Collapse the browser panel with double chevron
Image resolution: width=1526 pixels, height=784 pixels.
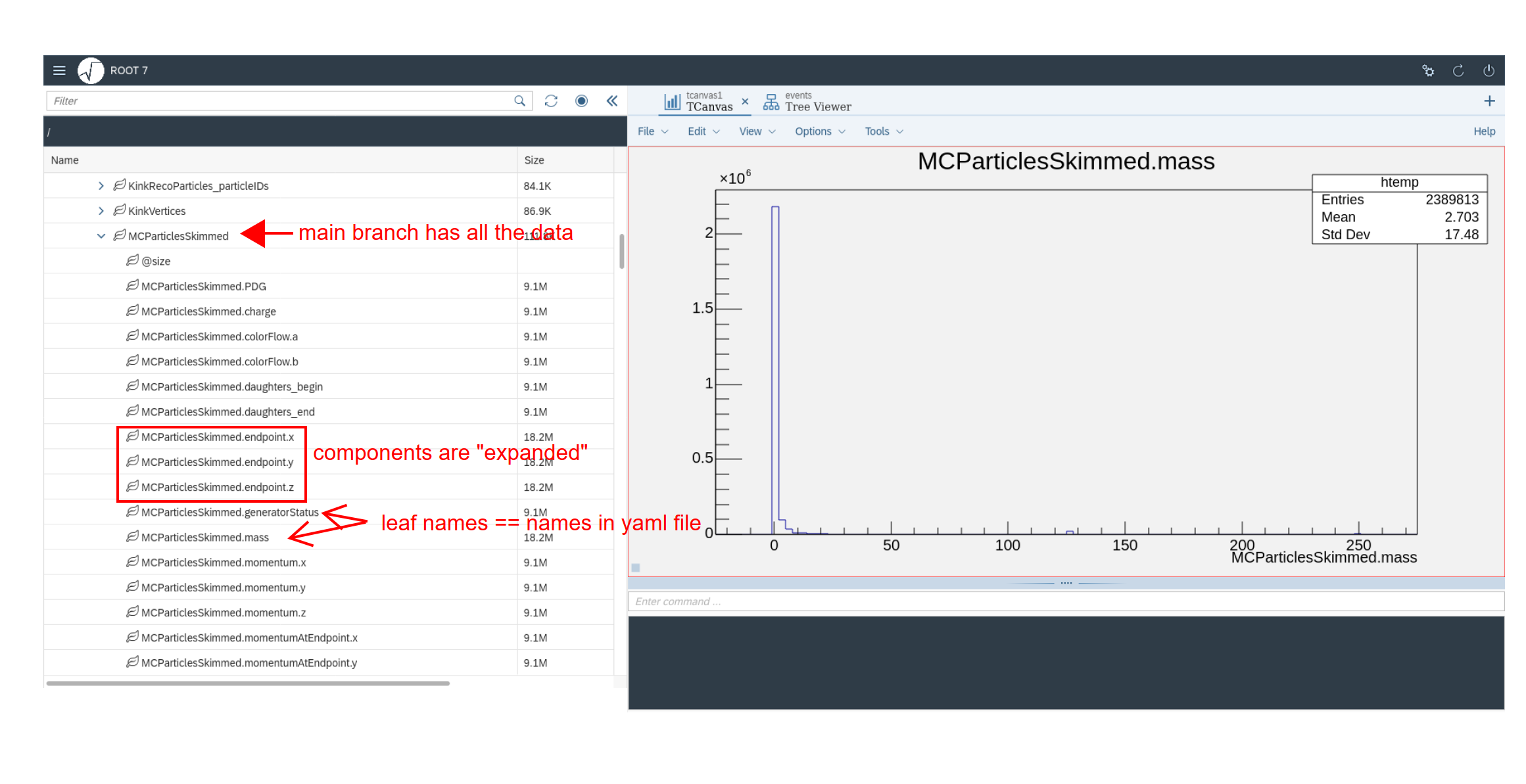pyautogui.click(x=612, y=101)
